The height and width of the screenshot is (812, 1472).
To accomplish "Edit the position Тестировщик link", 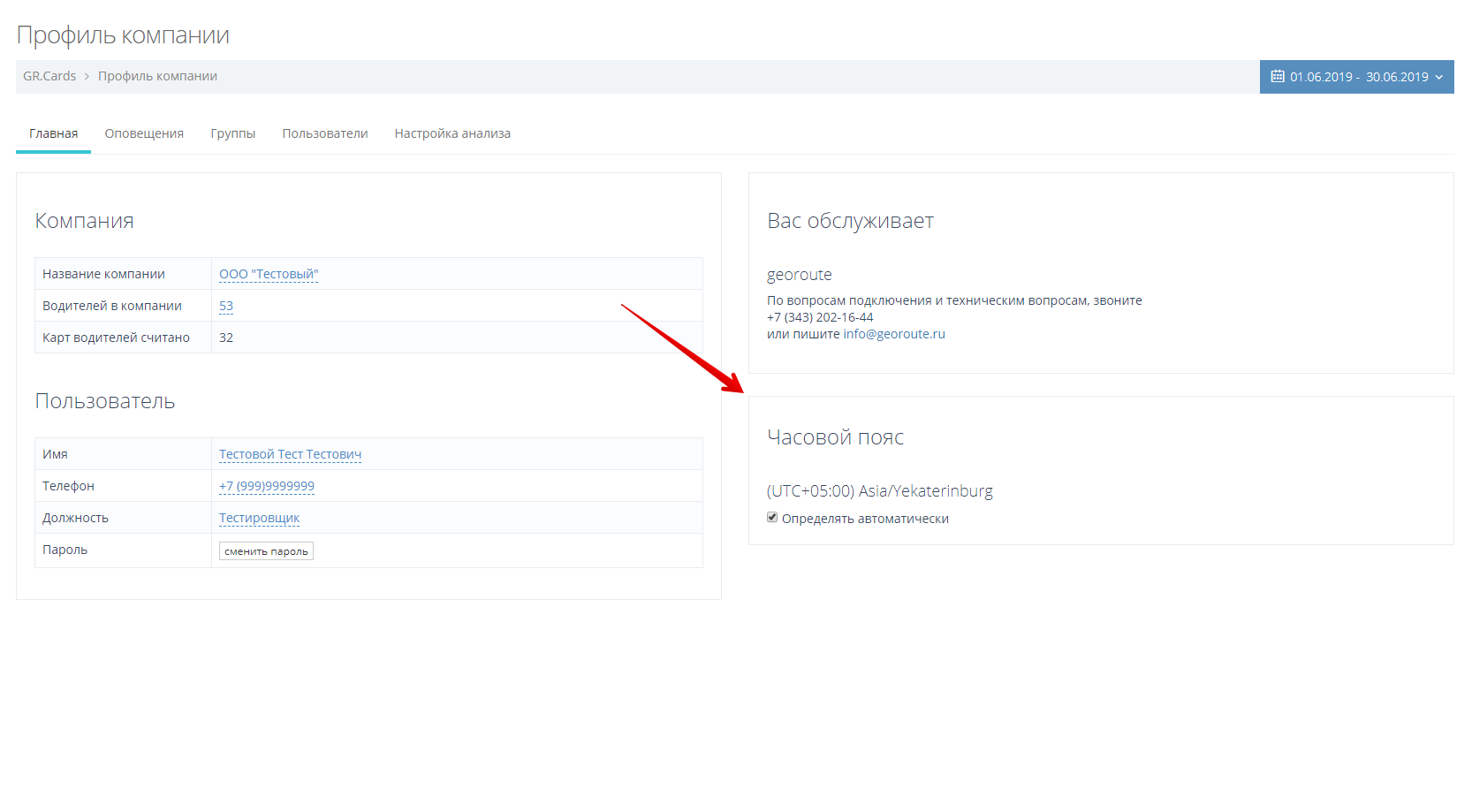I will (x=259, y=518).
